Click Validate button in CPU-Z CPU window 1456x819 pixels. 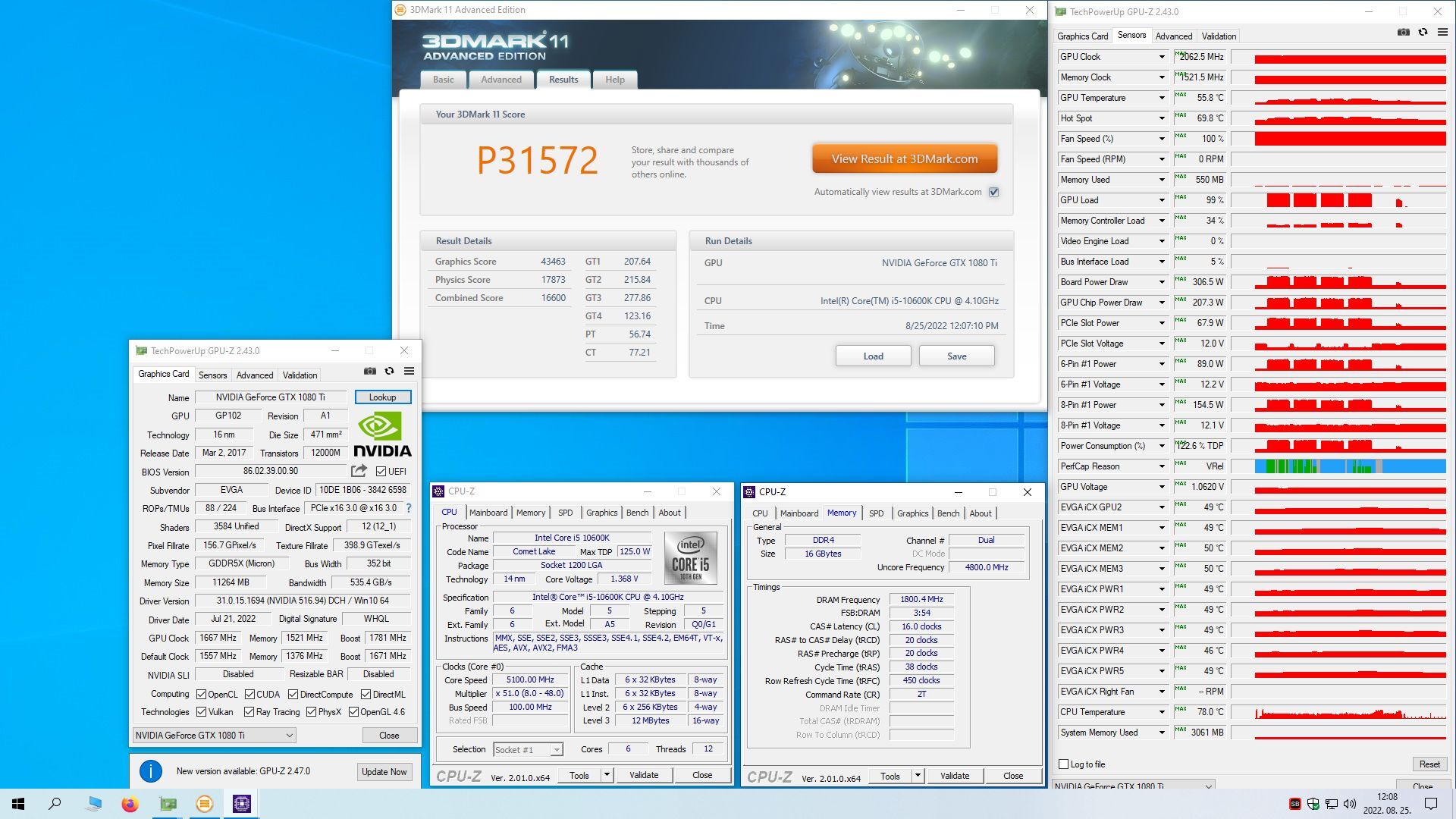[643, 775]
